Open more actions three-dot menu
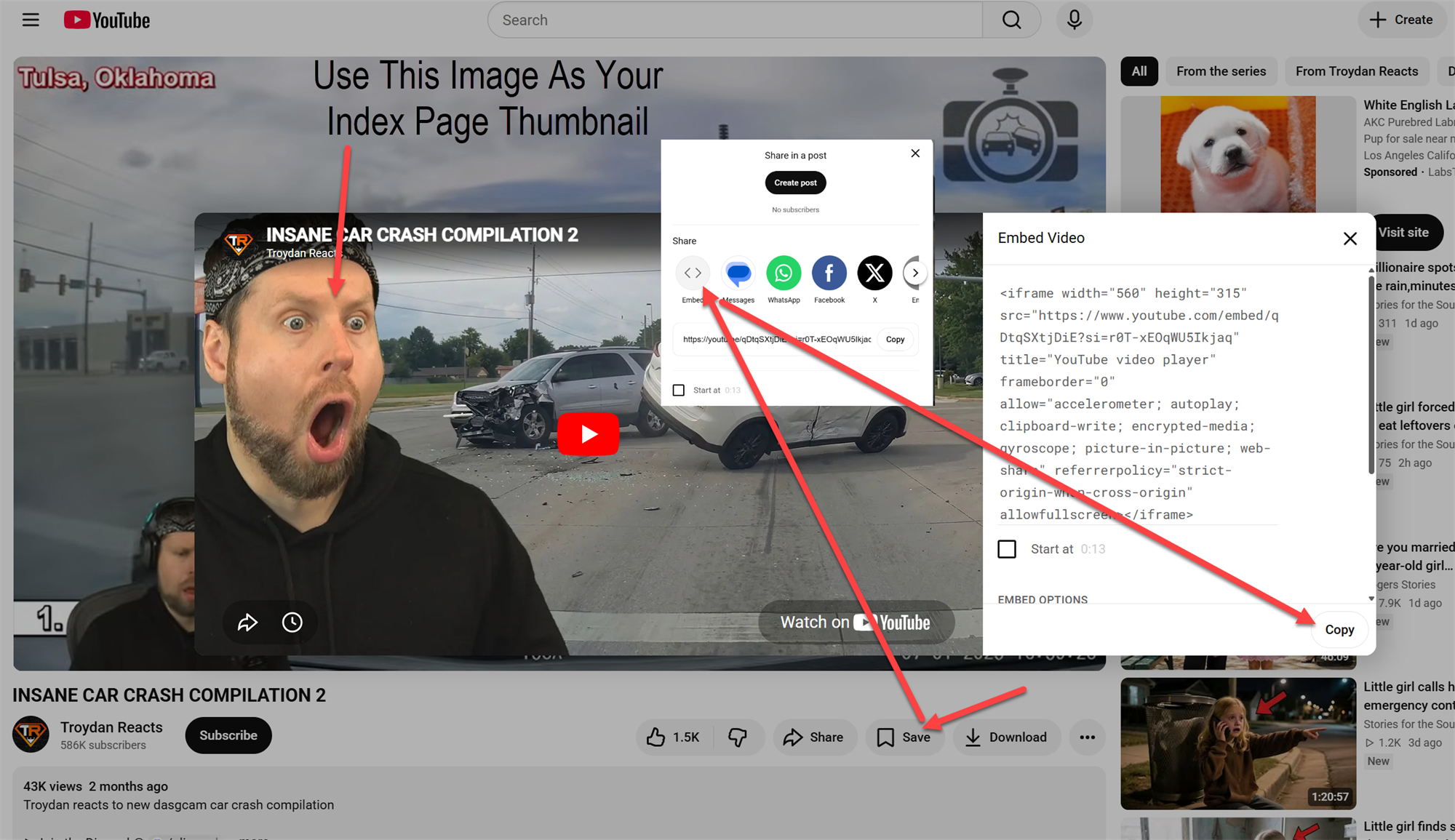Viewport: 1455px width, 840px height. pyautogui.click(x=1087, y=737)
